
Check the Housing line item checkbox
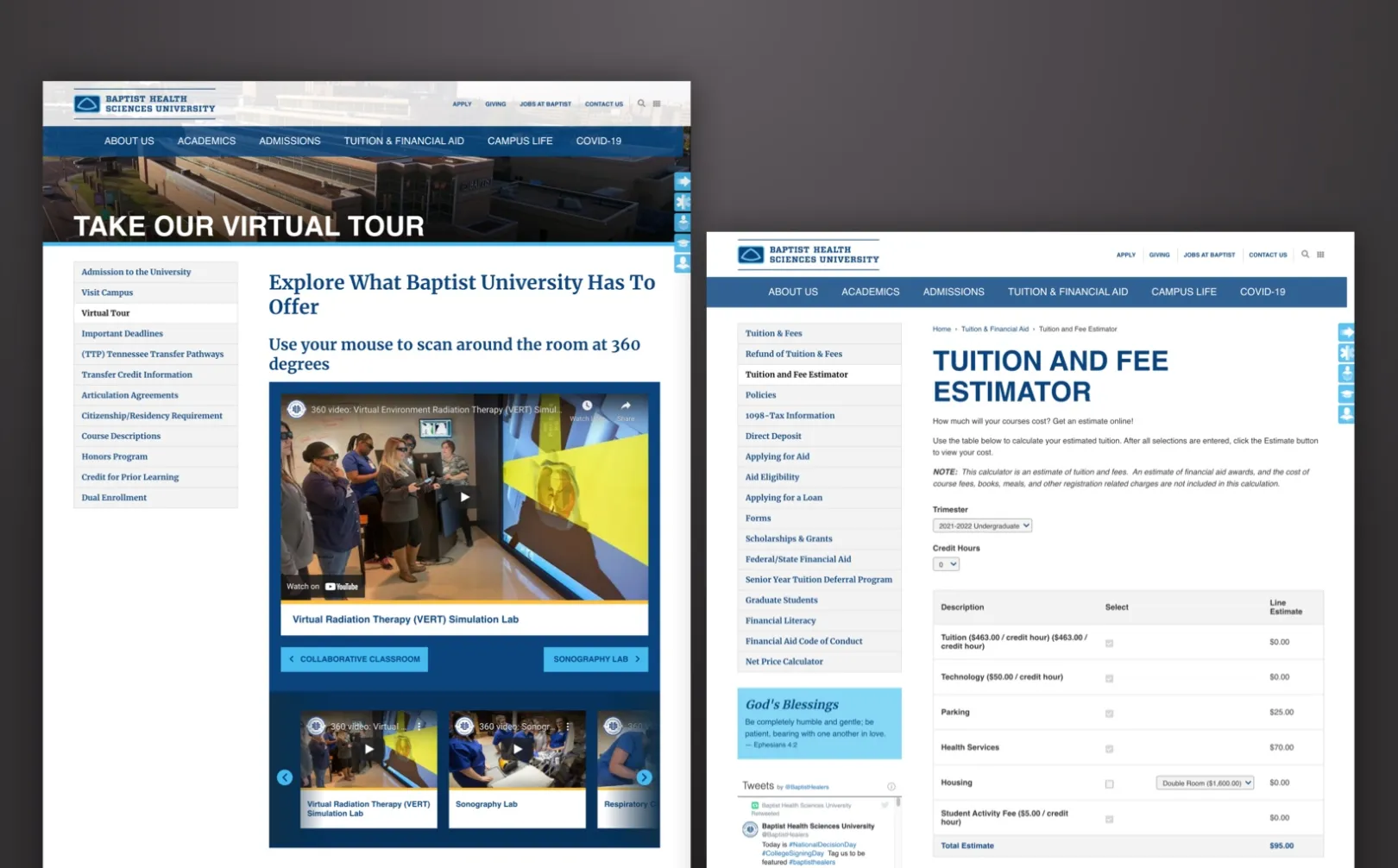tap(1109, 783)
